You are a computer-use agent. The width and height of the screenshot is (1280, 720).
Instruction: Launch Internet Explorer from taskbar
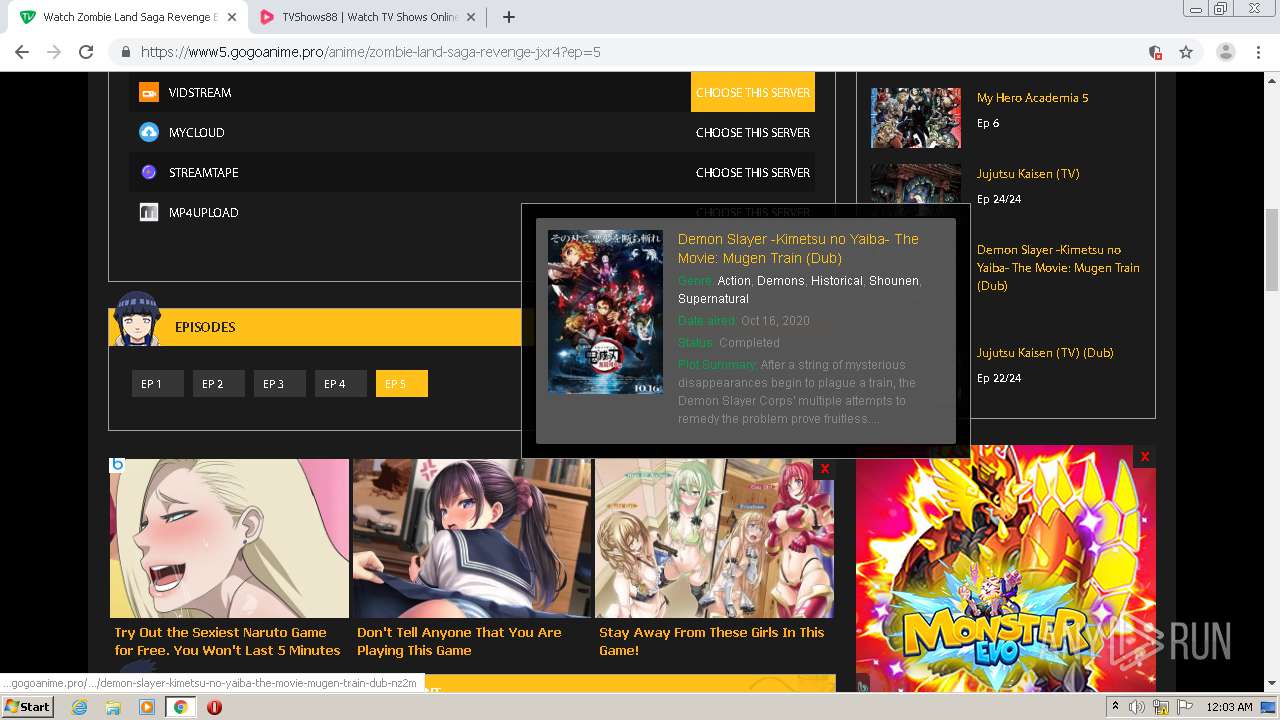[x=80, y=707]
